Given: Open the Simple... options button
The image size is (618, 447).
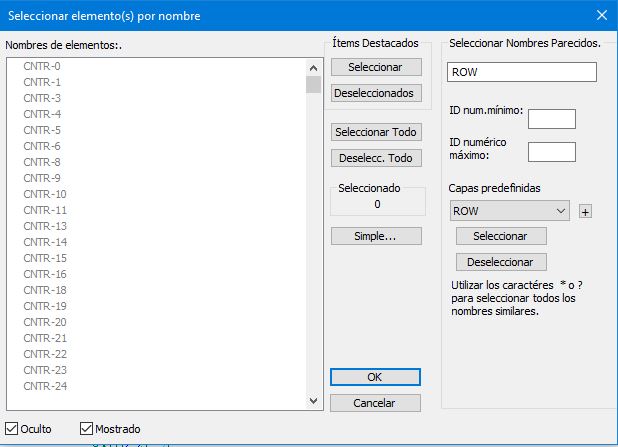Looking at the screenshot, I should coord(375,236).
